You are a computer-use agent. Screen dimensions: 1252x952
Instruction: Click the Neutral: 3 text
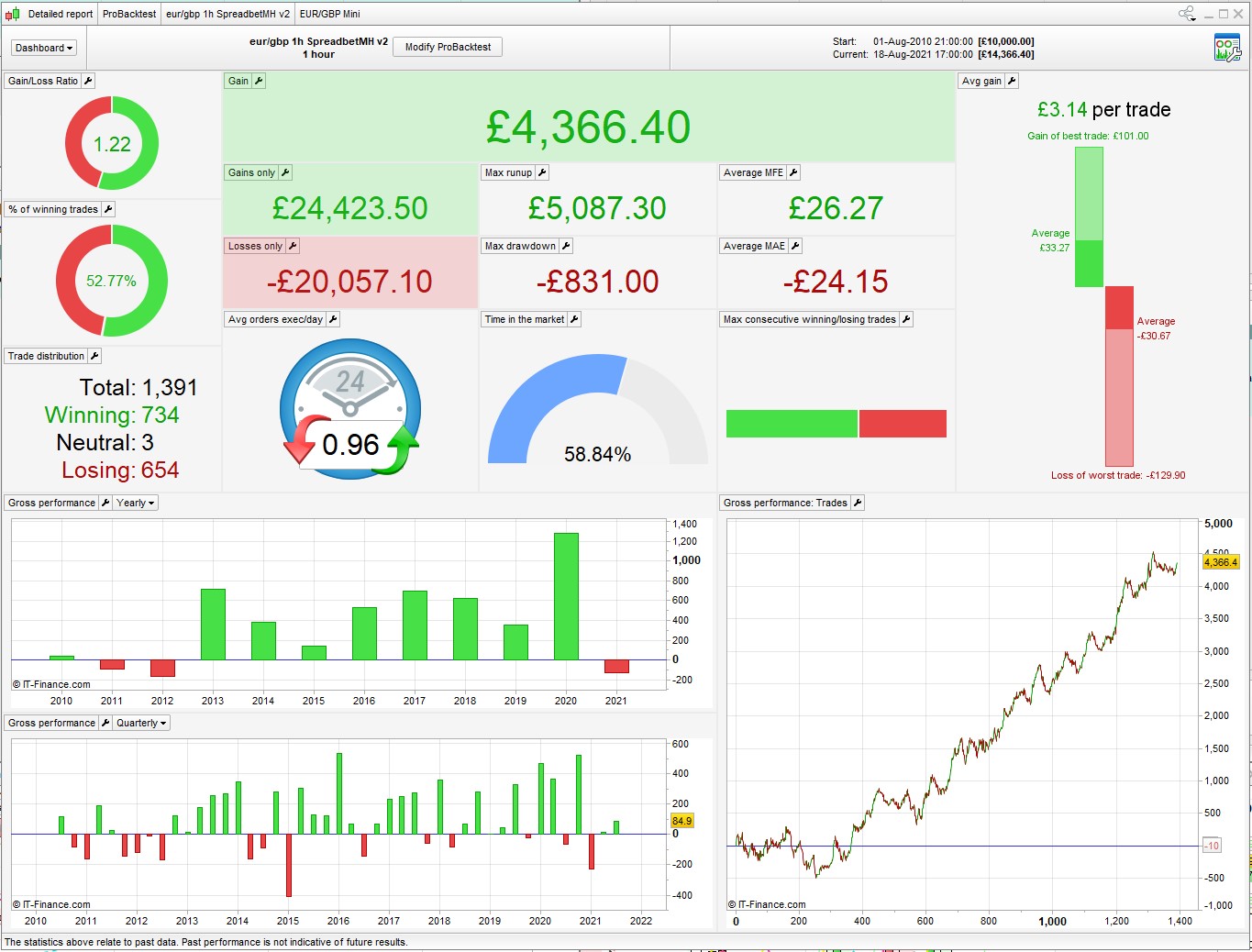[x=105, y=443]
